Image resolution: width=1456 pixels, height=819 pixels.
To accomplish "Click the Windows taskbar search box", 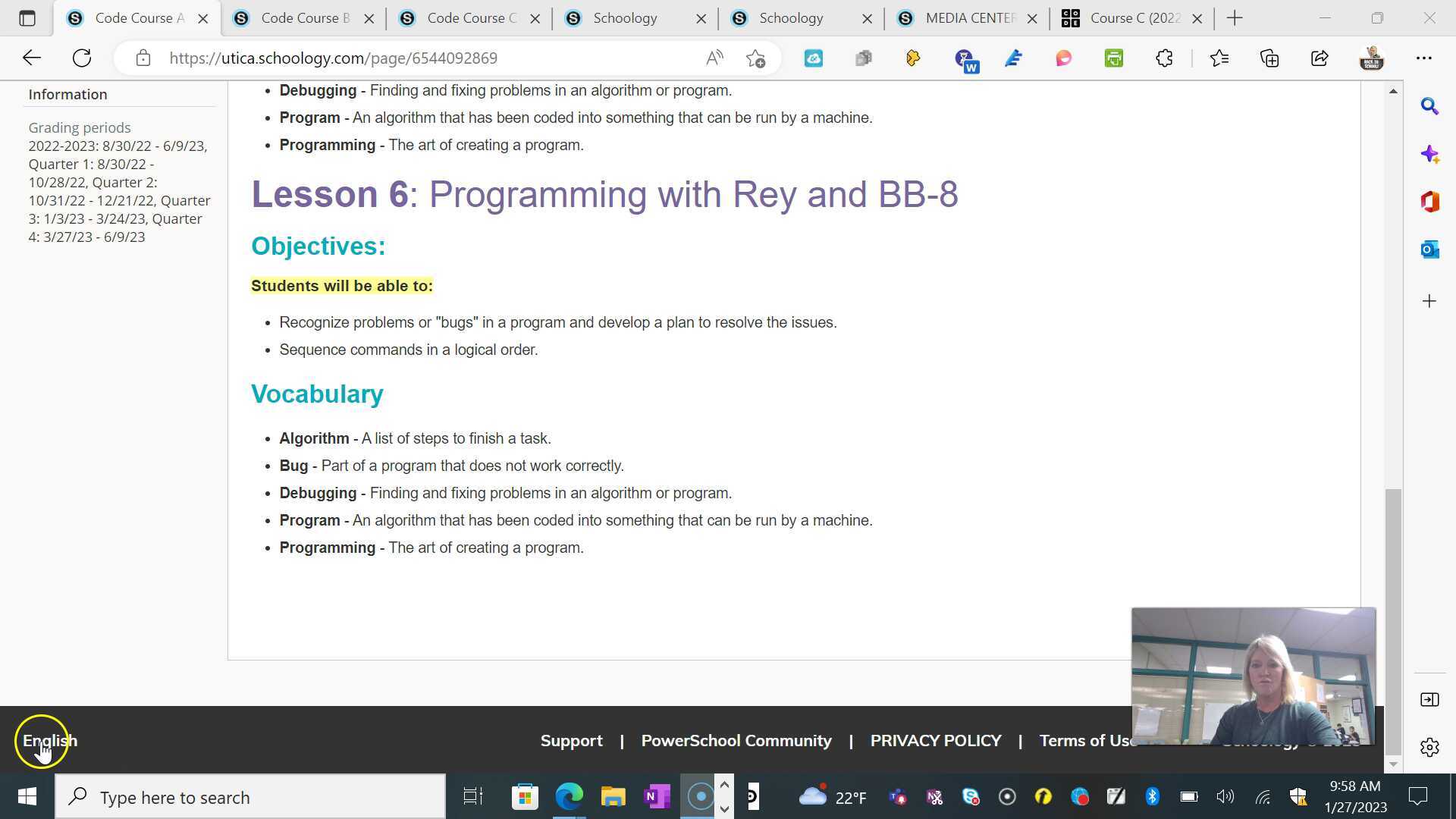I will coord(250,797).
